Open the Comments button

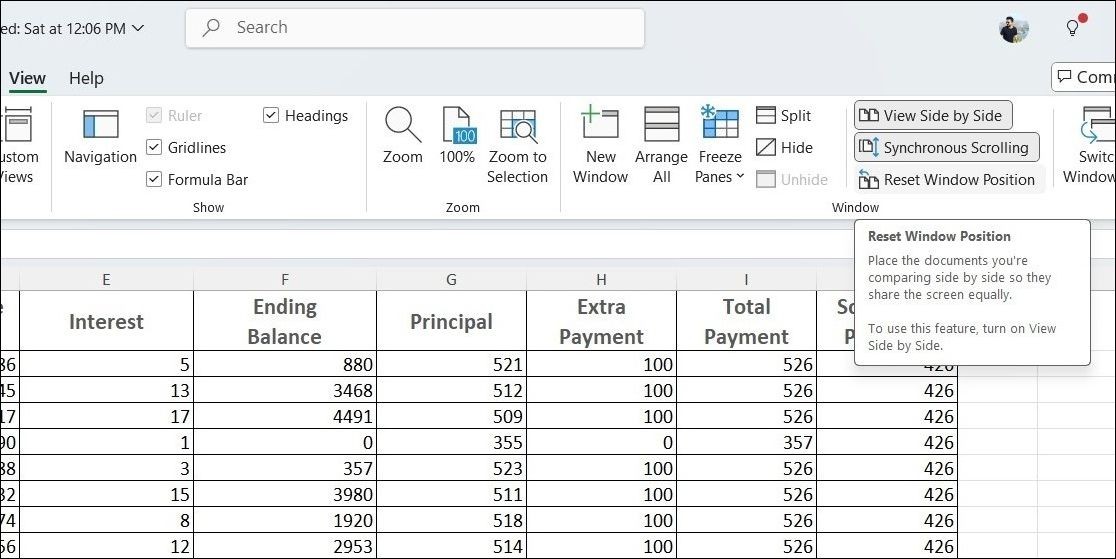(1084, 77)
